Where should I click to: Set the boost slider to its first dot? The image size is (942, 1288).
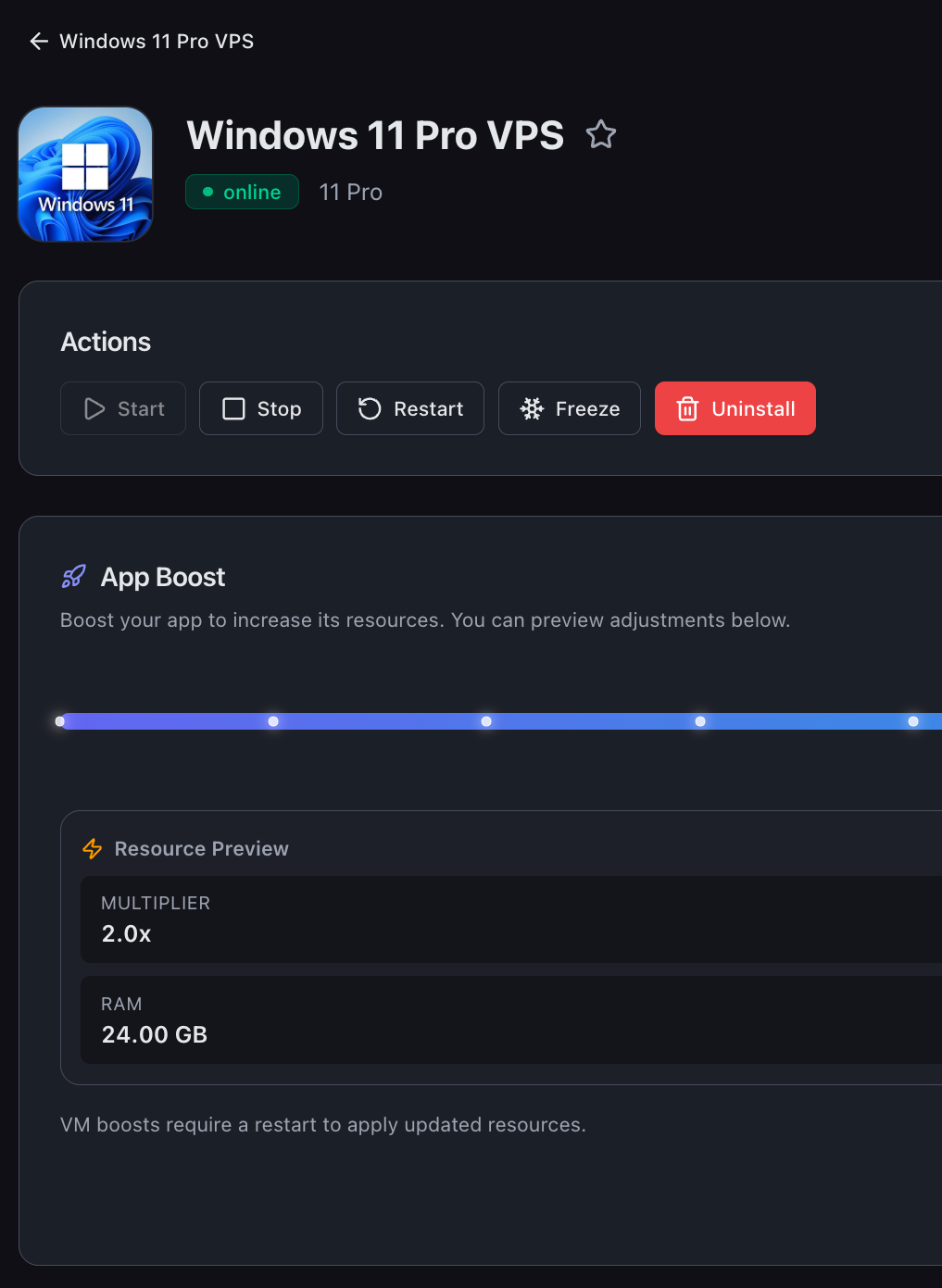(60, 721)
